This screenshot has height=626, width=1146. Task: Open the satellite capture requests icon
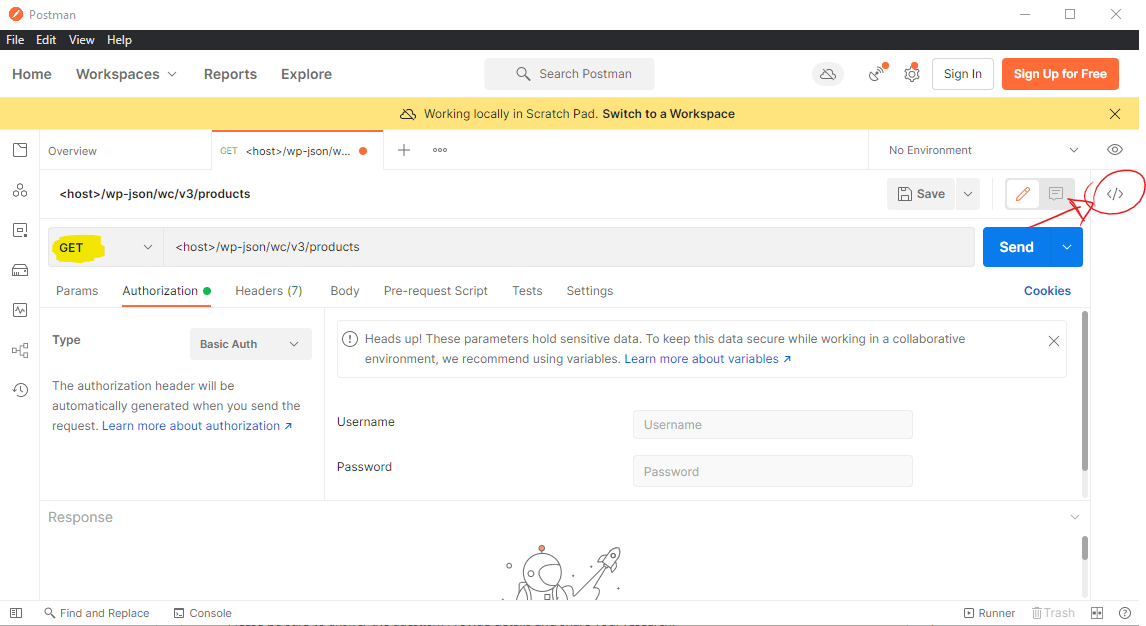click(877, 74)
